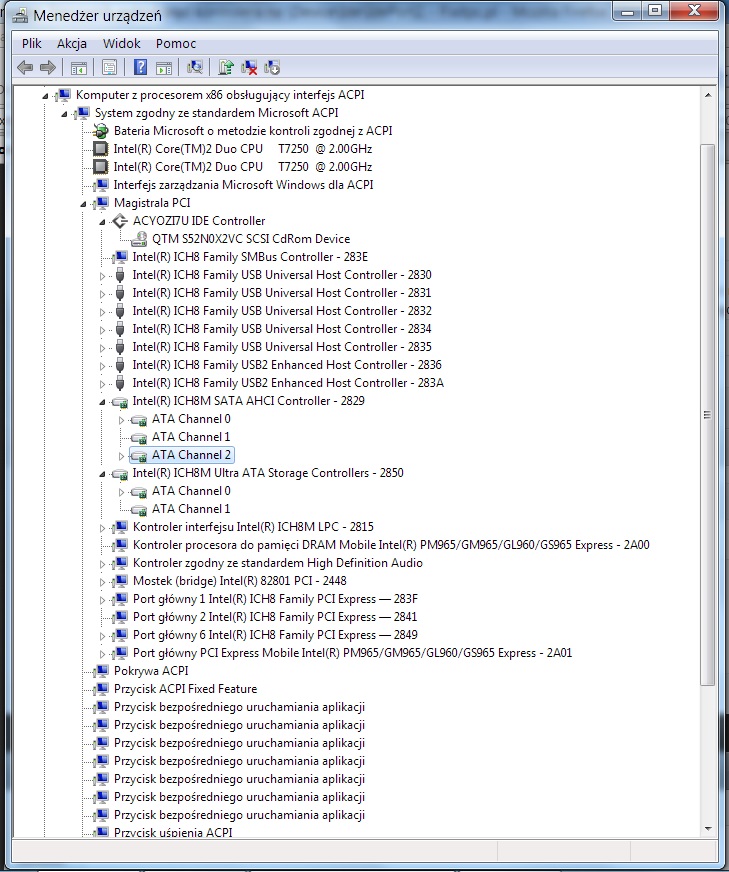The image size is (729, 872).
Task: Click the Device Manager title bar icon
Action: (21, 16)
